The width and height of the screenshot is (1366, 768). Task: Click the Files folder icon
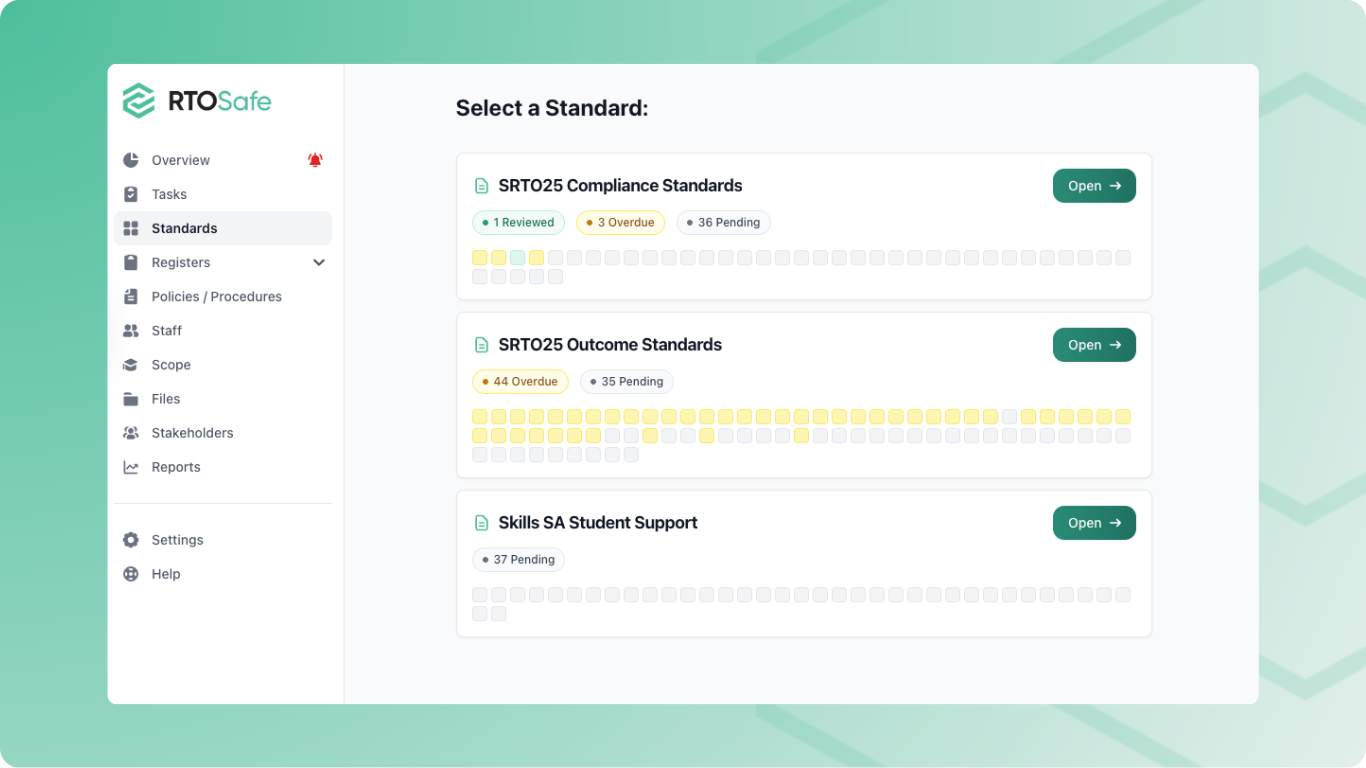[131, 399]
